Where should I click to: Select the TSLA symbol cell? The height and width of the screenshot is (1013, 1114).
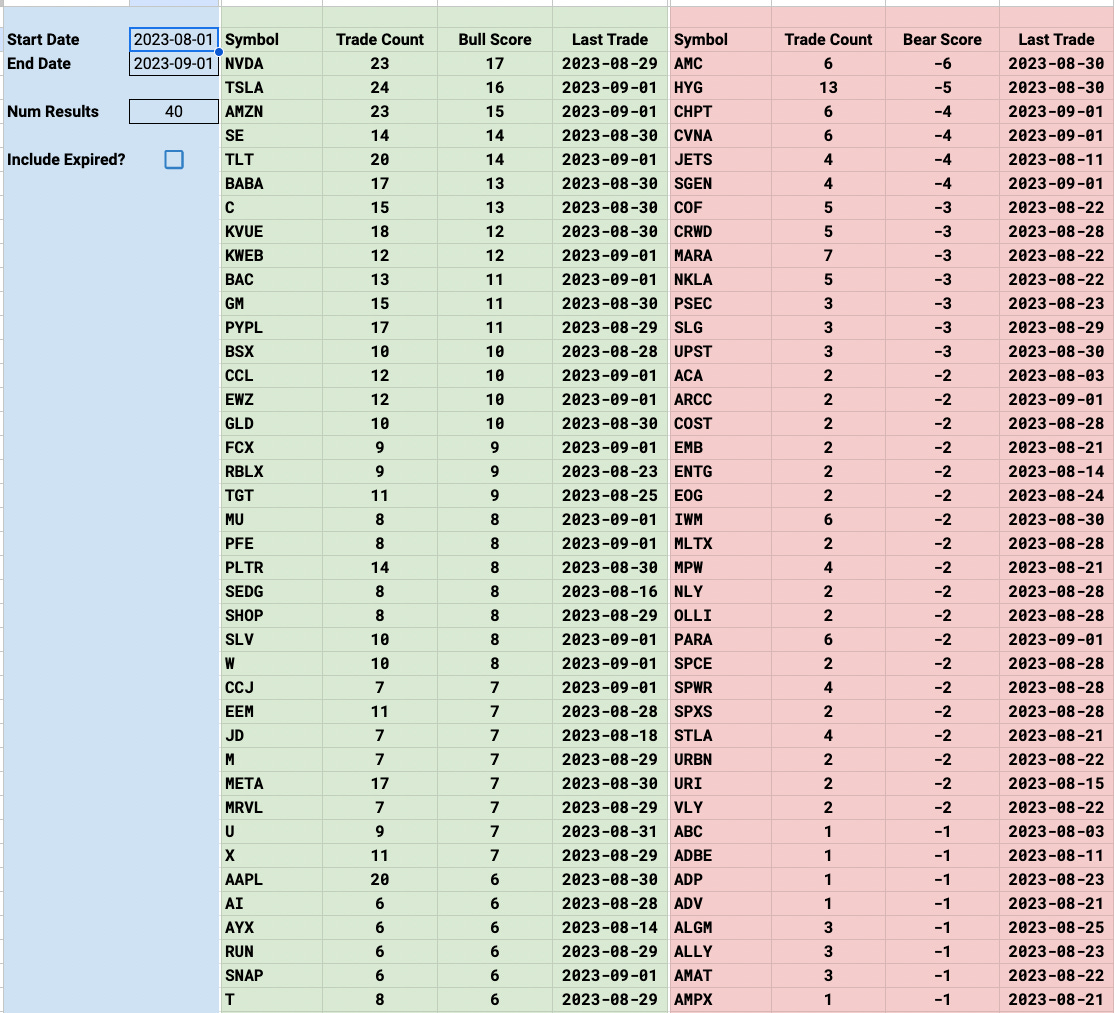[272, 87]
